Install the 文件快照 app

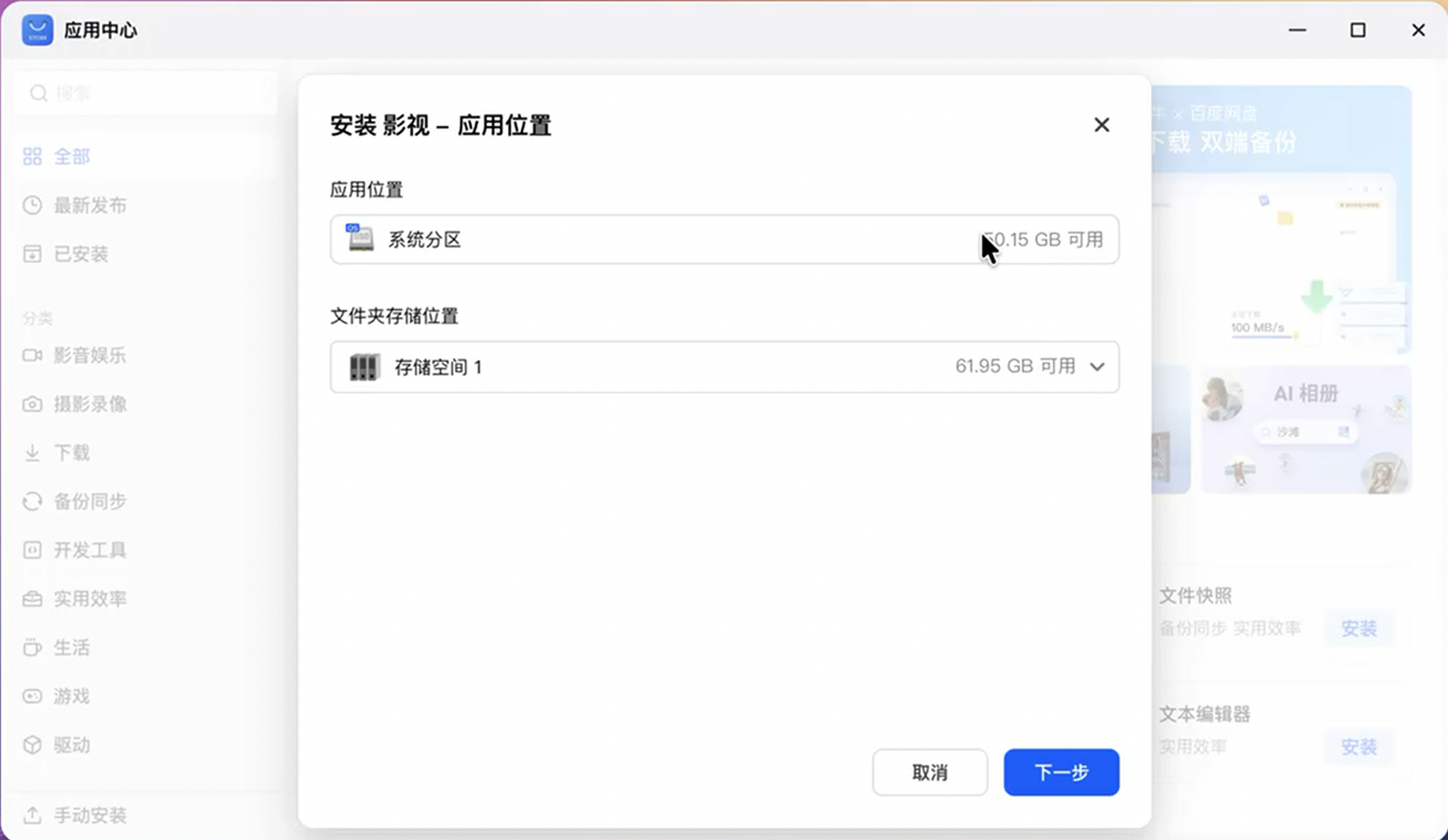[1358, 628]
